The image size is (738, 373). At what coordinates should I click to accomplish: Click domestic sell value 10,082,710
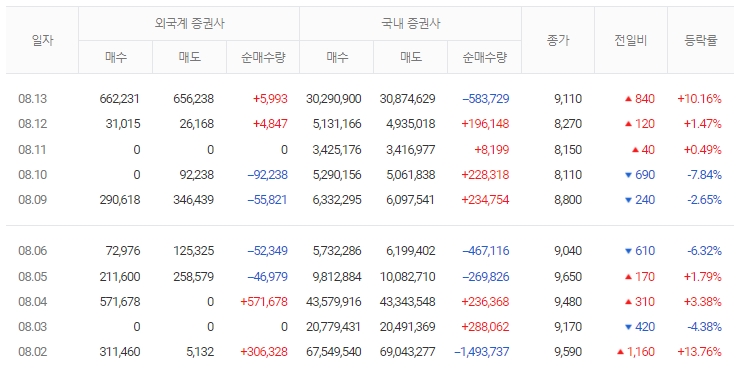tap(408, 276)
